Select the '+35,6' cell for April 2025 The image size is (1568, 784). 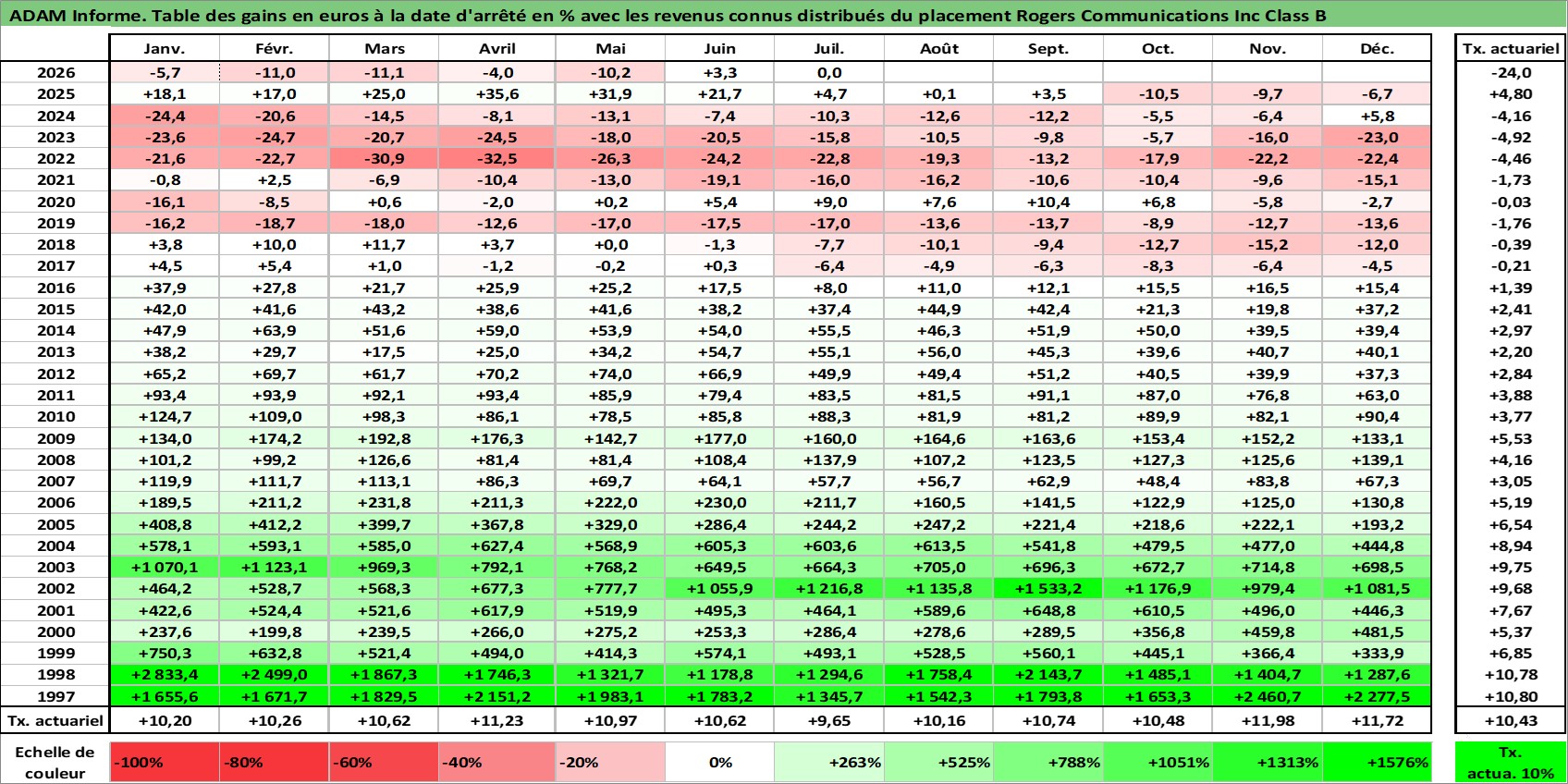coord(496,94)
